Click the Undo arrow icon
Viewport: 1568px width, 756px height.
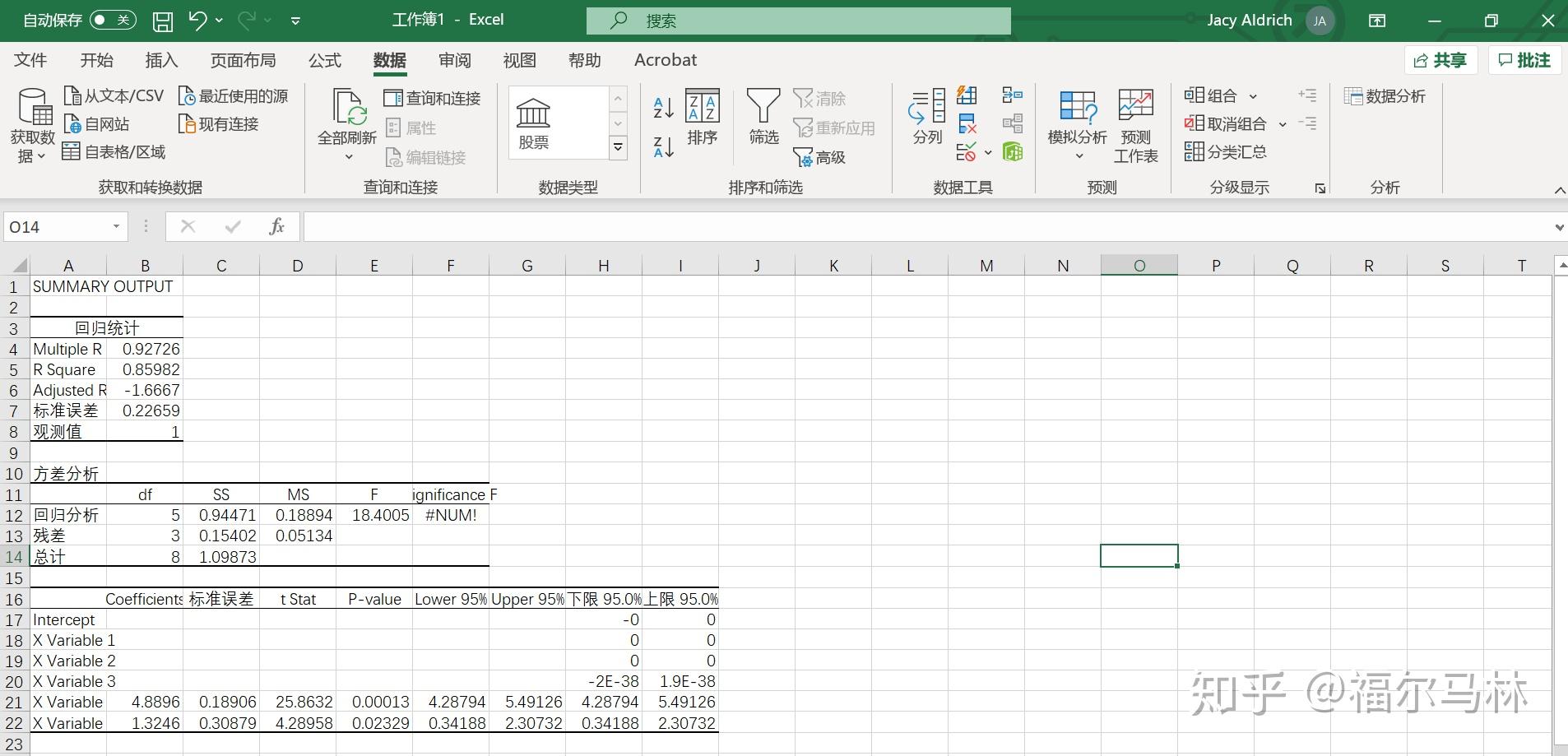(x=197, y=20)
